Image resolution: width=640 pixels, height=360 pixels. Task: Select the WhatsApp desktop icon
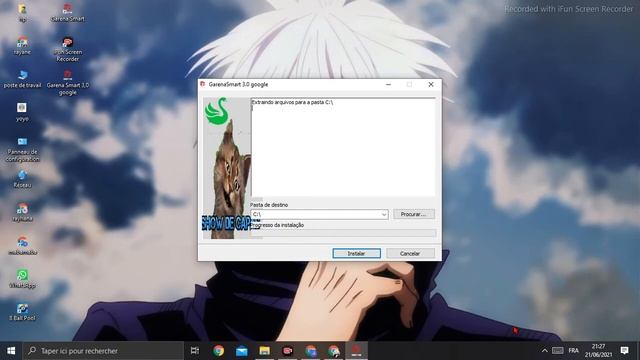[x=22, y=279]
